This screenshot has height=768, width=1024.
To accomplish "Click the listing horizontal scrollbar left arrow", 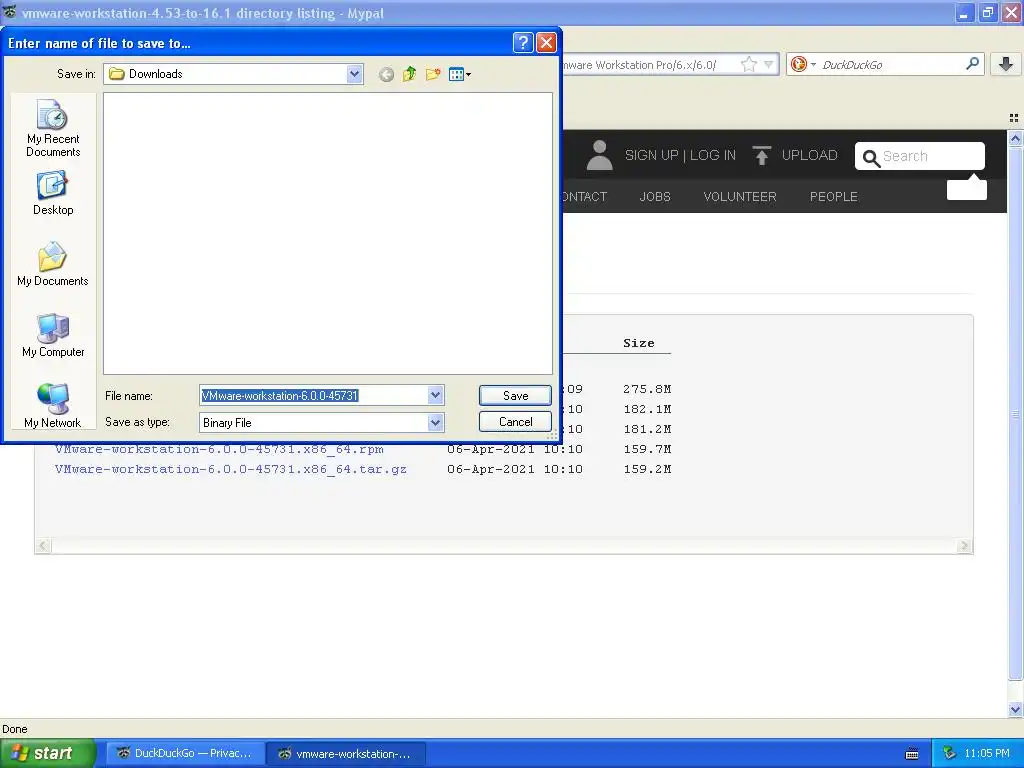I will point(43,546).
